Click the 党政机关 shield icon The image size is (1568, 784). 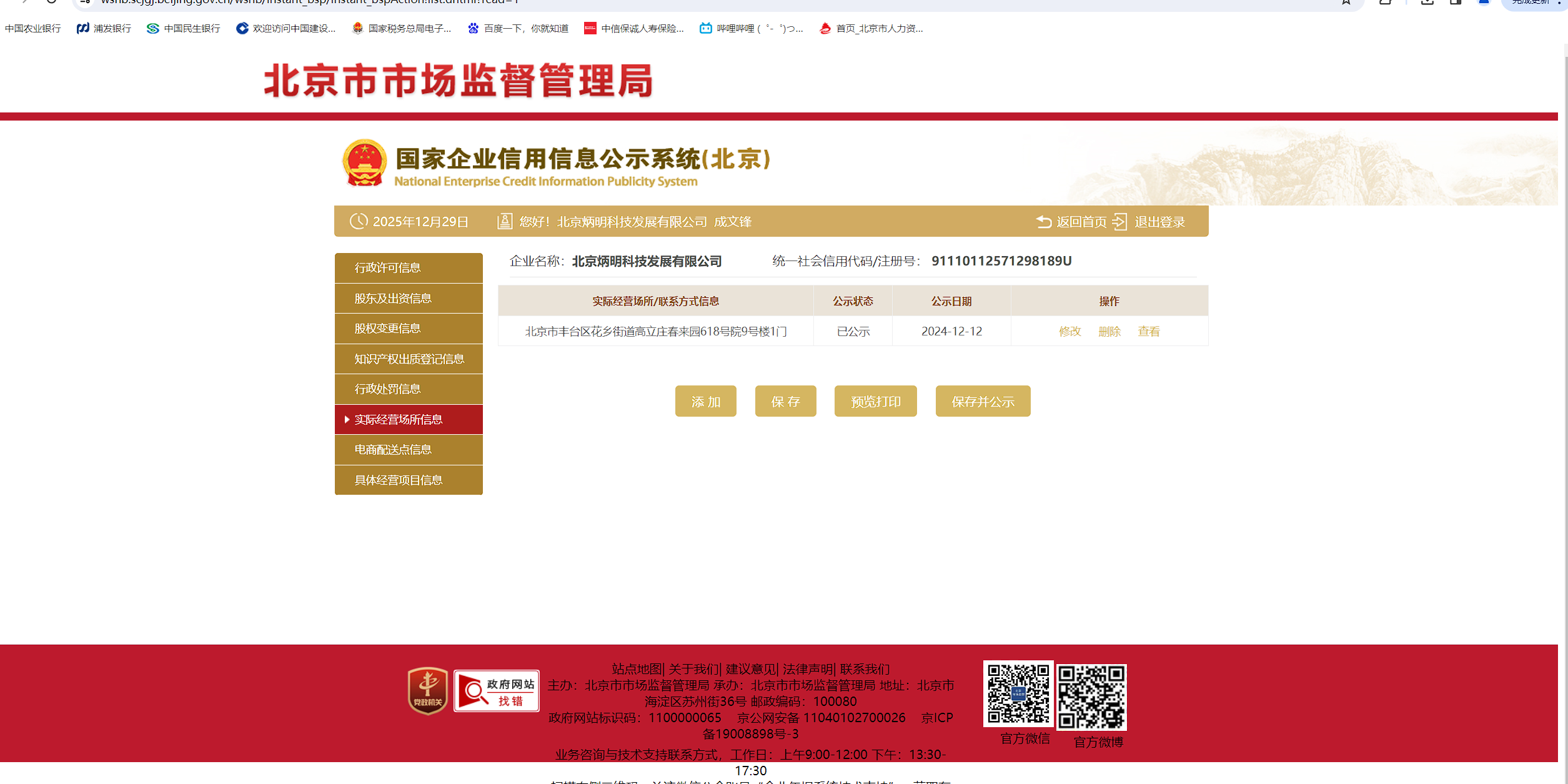tap(428, 691)
